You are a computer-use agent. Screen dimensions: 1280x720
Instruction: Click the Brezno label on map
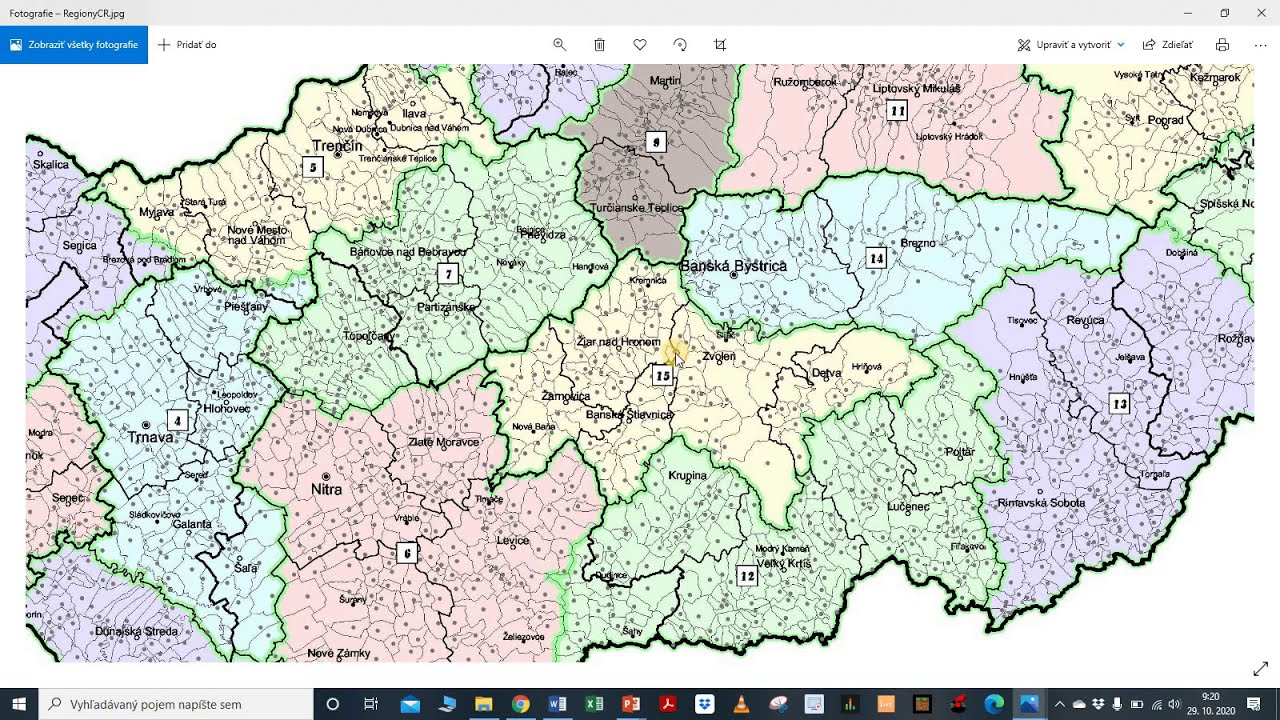(918, 243)
